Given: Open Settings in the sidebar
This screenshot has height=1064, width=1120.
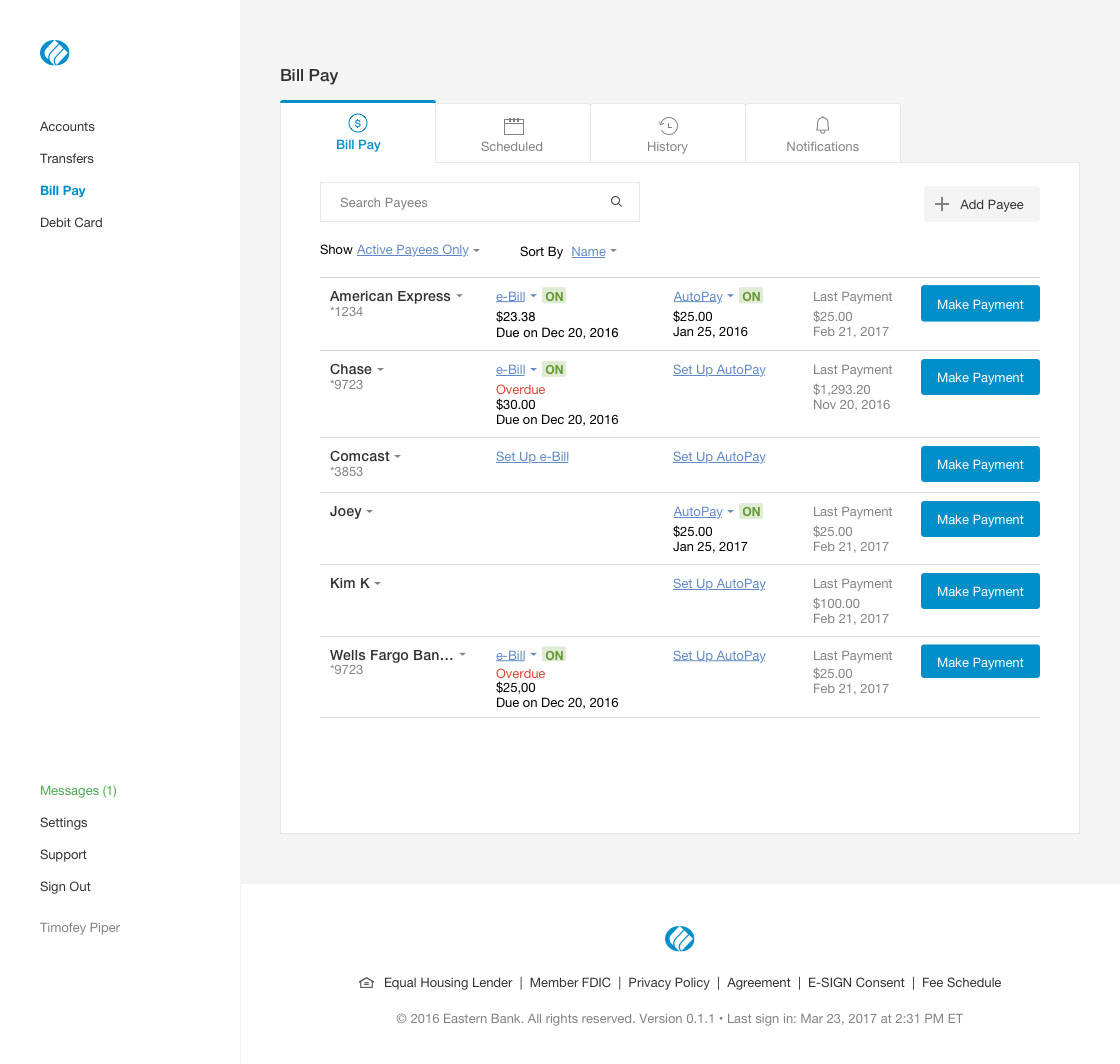Looking at the screenshot, I should [x=64, y=823].
